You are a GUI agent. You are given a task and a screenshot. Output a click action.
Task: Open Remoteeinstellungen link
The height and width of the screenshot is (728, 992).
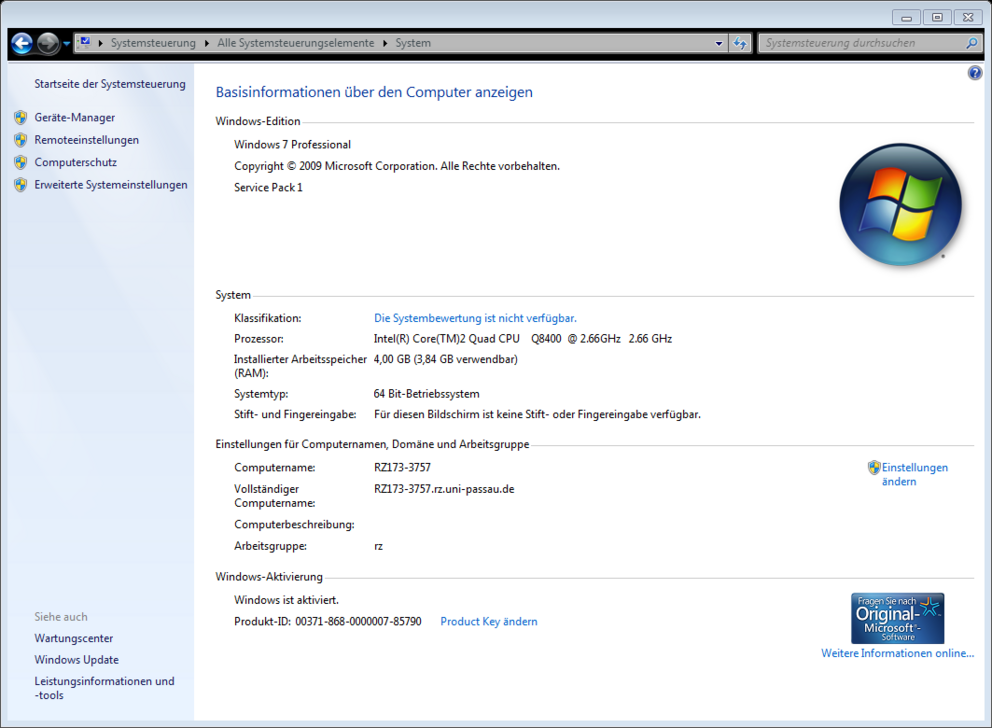87,140
